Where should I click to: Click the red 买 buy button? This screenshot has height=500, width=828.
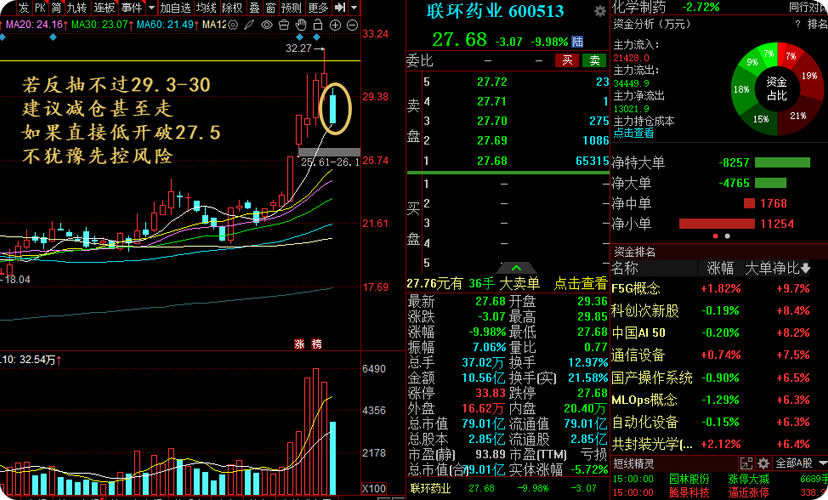pyautogui.click(x=567, y=60)
